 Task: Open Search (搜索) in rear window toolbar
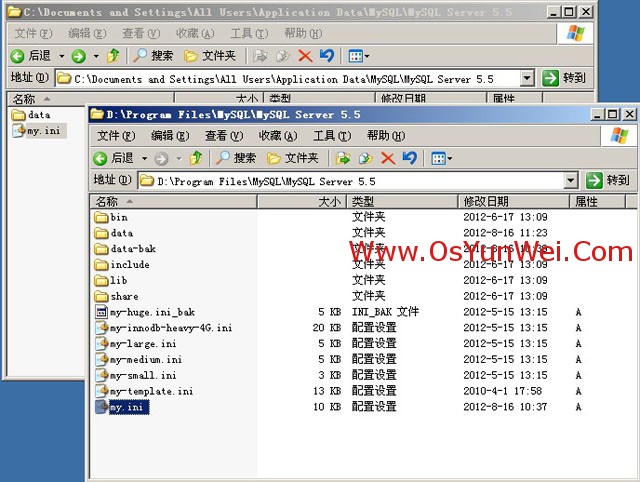[153, 56]
